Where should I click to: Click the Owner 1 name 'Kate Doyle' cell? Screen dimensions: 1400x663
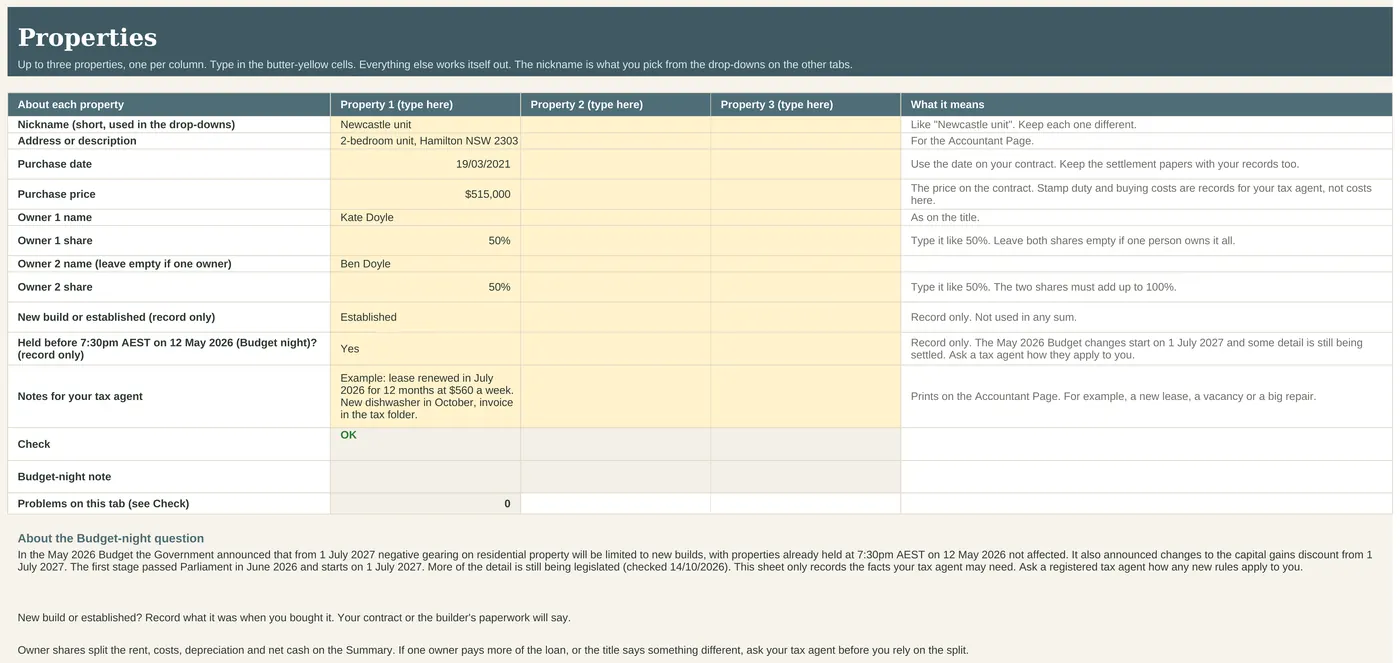tap(425, 217)
